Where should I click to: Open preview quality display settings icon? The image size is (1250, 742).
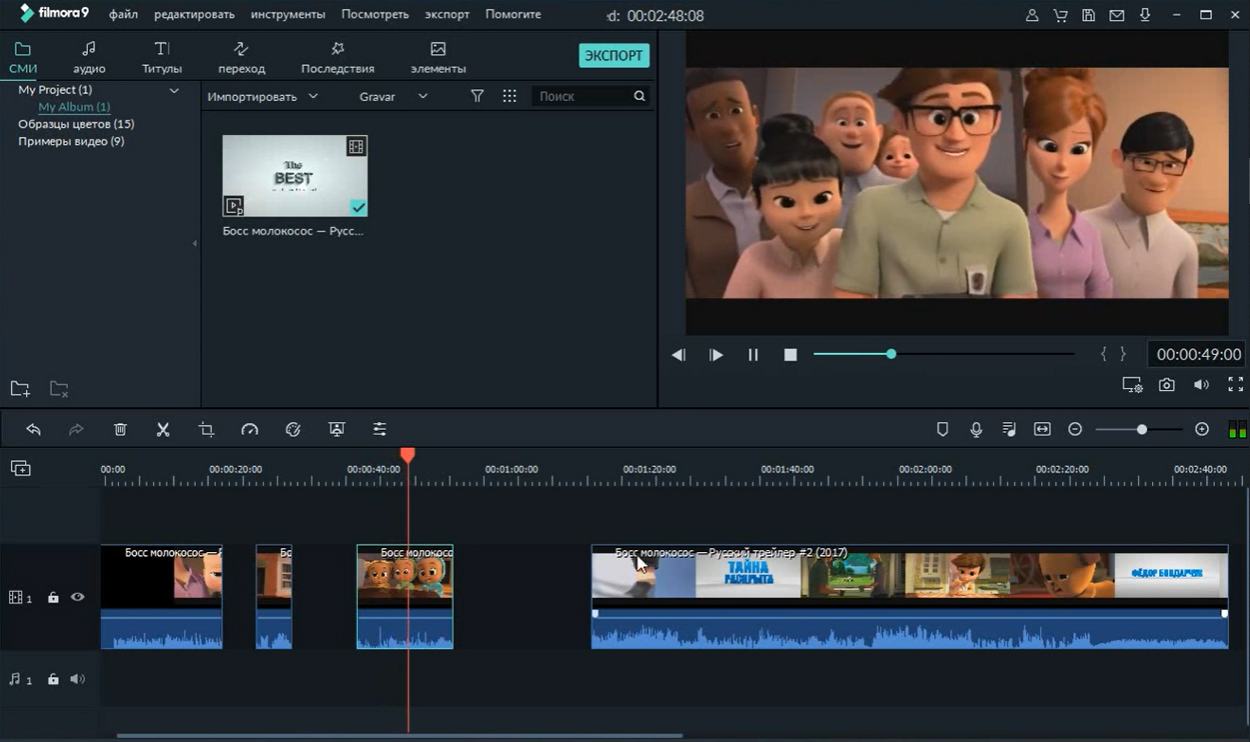click(x=1132, y=384)
